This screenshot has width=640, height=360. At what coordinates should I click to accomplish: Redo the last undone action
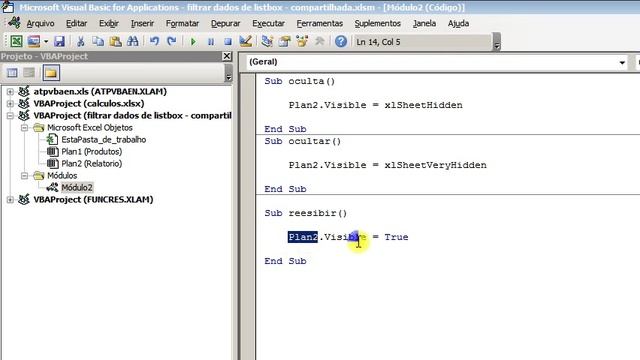(172, 41)
